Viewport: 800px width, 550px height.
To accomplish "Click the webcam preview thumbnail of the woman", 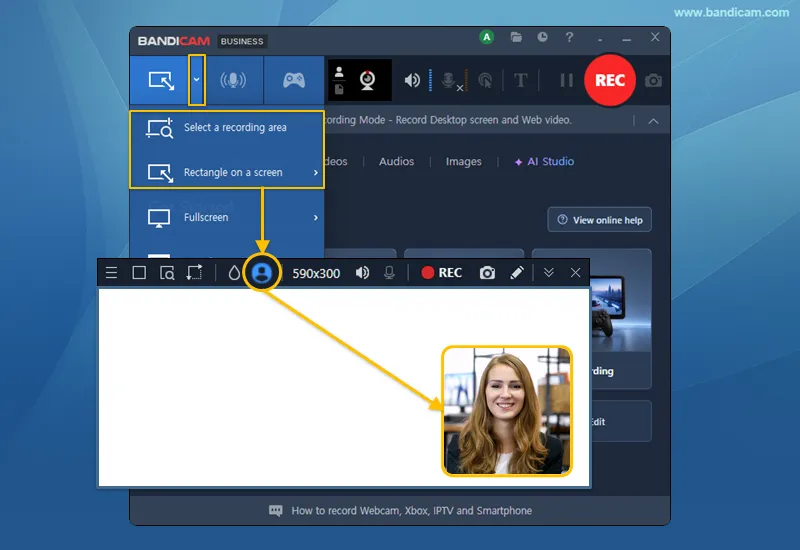I will [x=507, y=411].
